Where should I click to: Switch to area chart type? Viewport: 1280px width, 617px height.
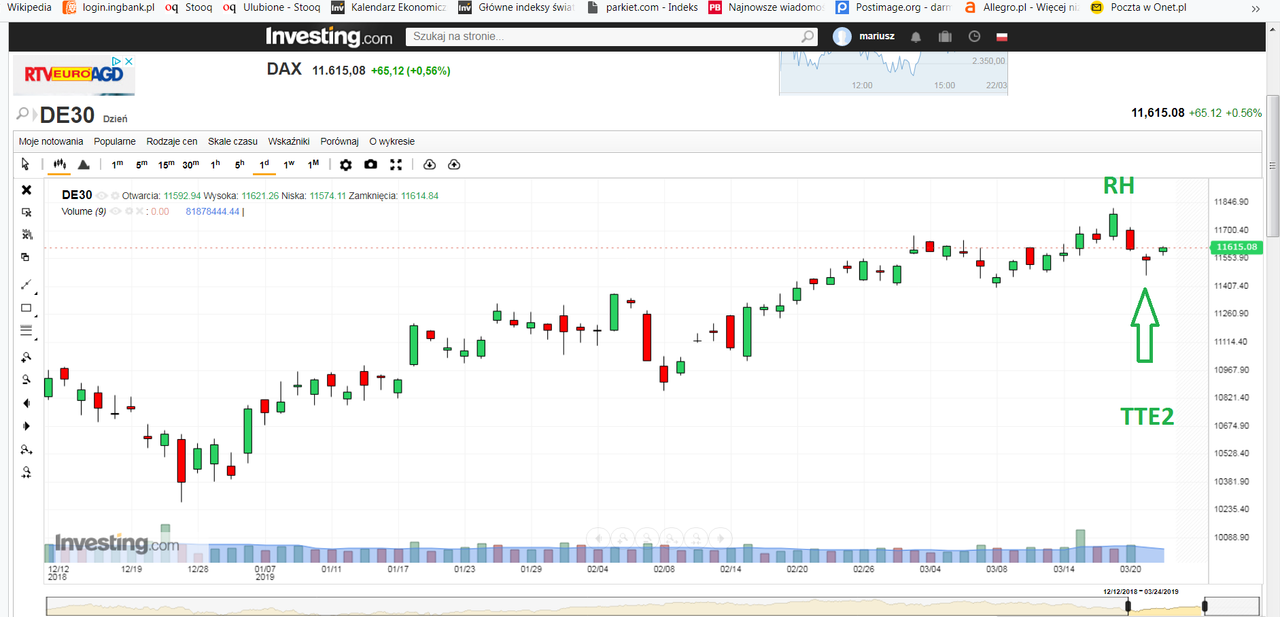pyautogui.click(x=84, y=164)
